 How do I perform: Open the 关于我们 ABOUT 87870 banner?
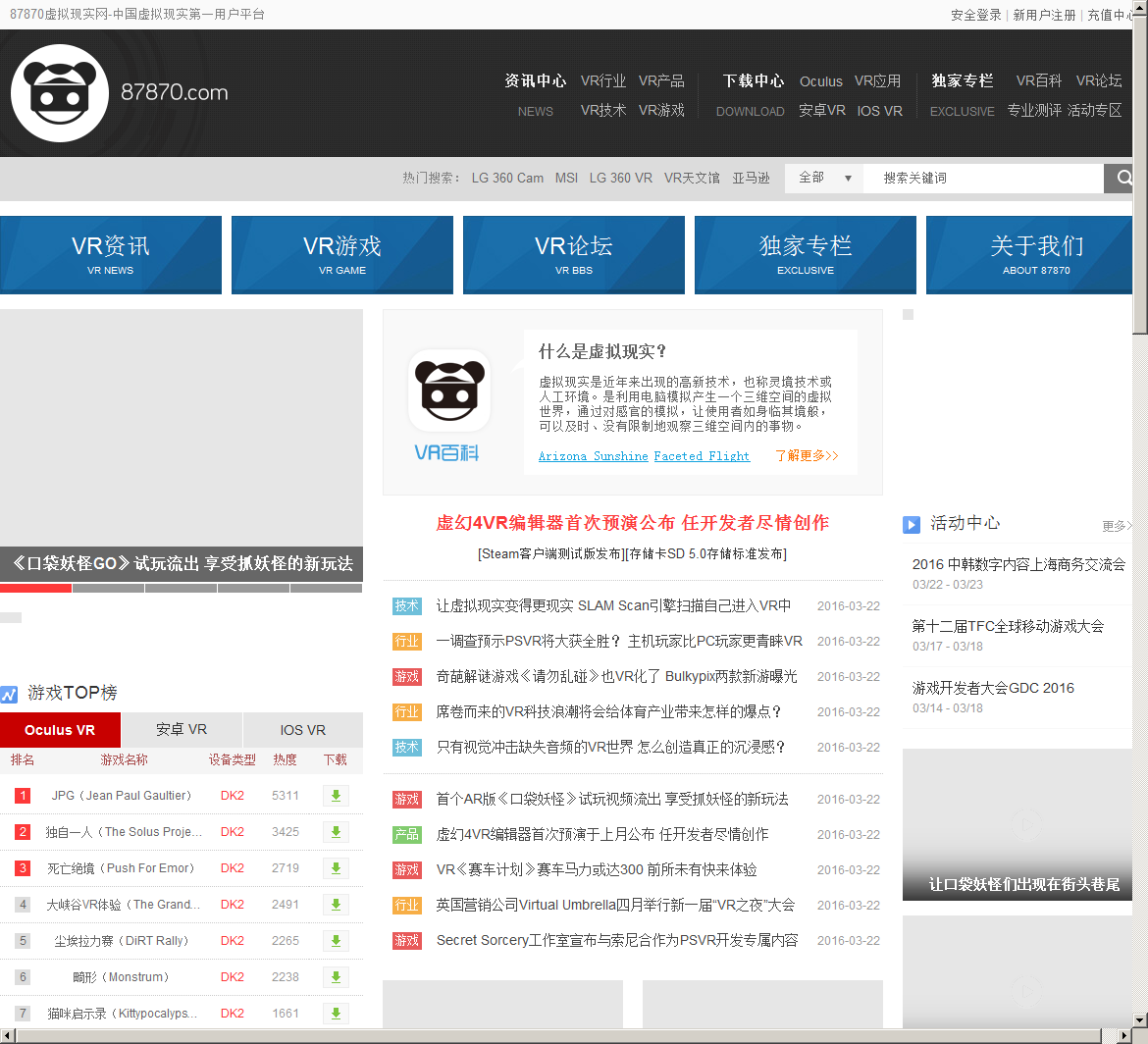click(1030, 255)
